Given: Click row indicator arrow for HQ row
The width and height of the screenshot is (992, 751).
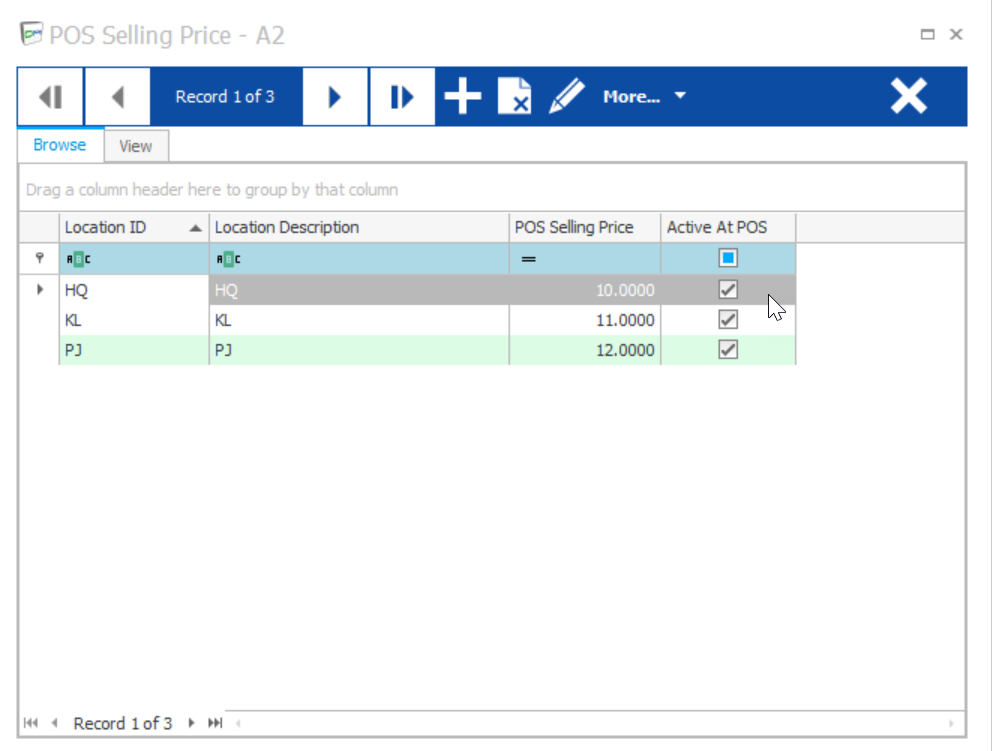Looking at the screenshot, I should tap(40, 290).
